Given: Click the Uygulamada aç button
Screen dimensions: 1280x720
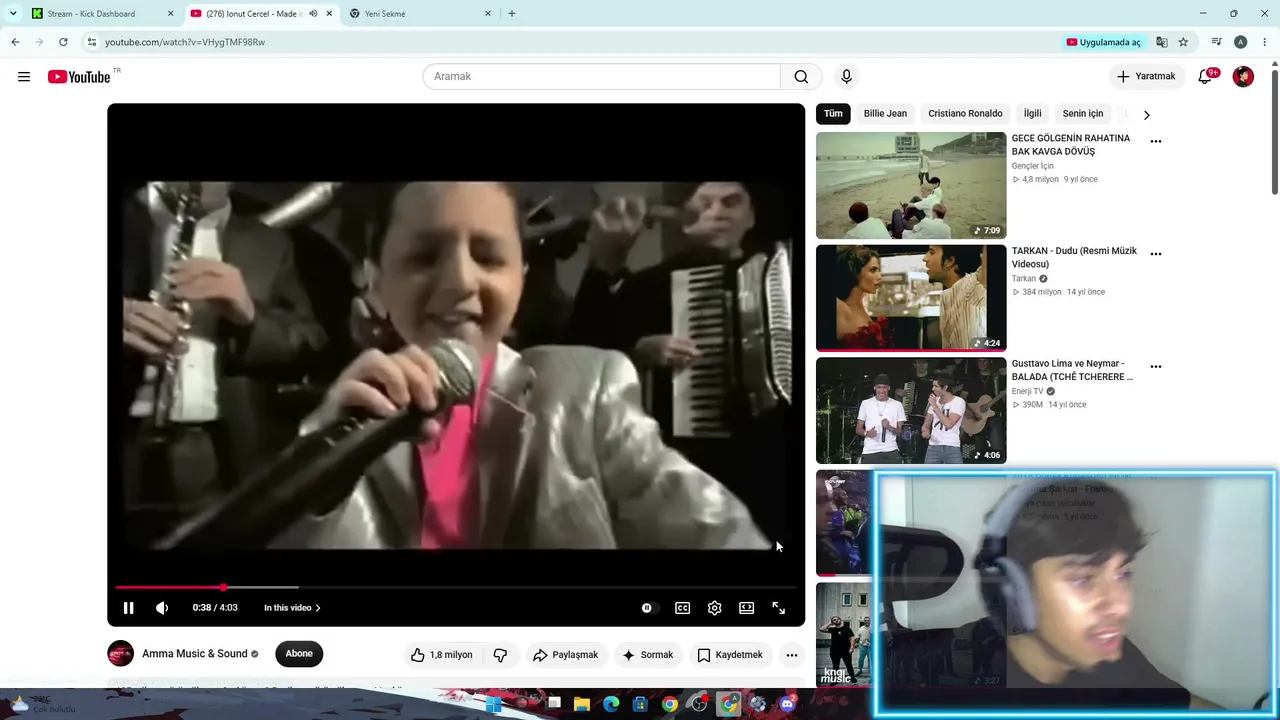Looking at the screenshot, I should (1104, 42).
